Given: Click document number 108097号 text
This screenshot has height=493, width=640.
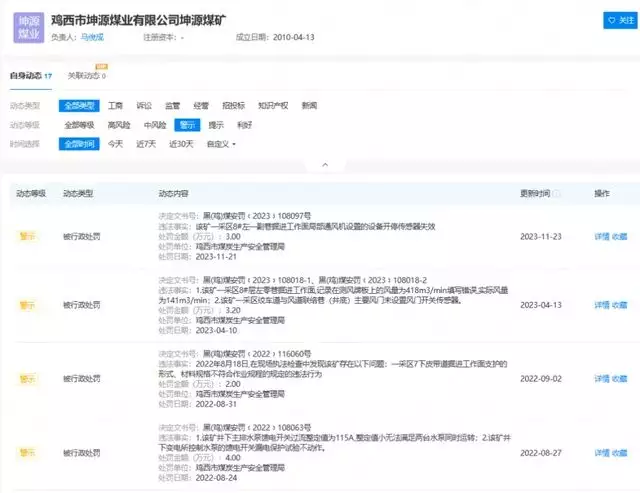Looking at the screenshot, I should pos(294,216).
